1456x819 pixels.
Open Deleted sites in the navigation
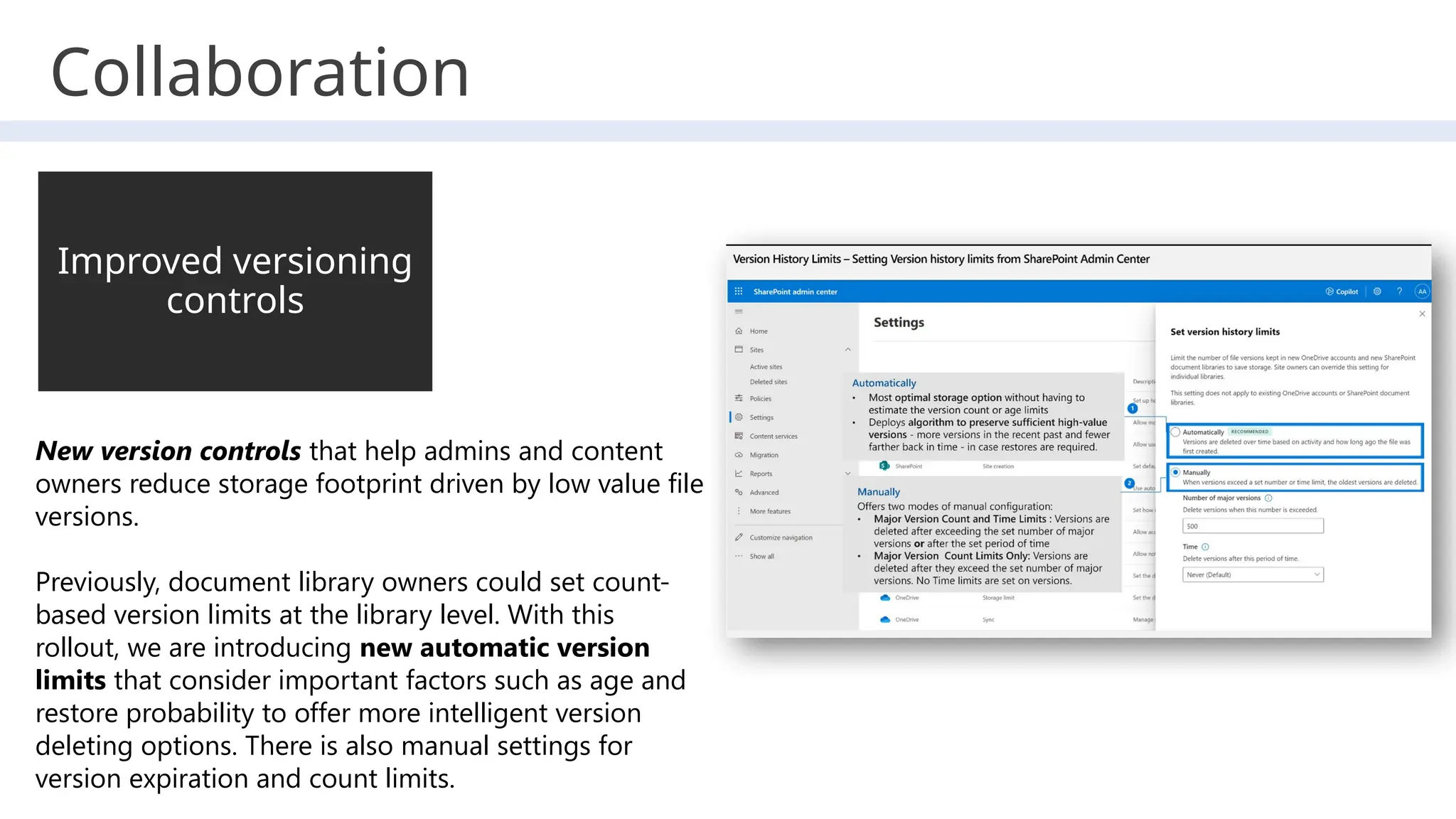[768, 382]
